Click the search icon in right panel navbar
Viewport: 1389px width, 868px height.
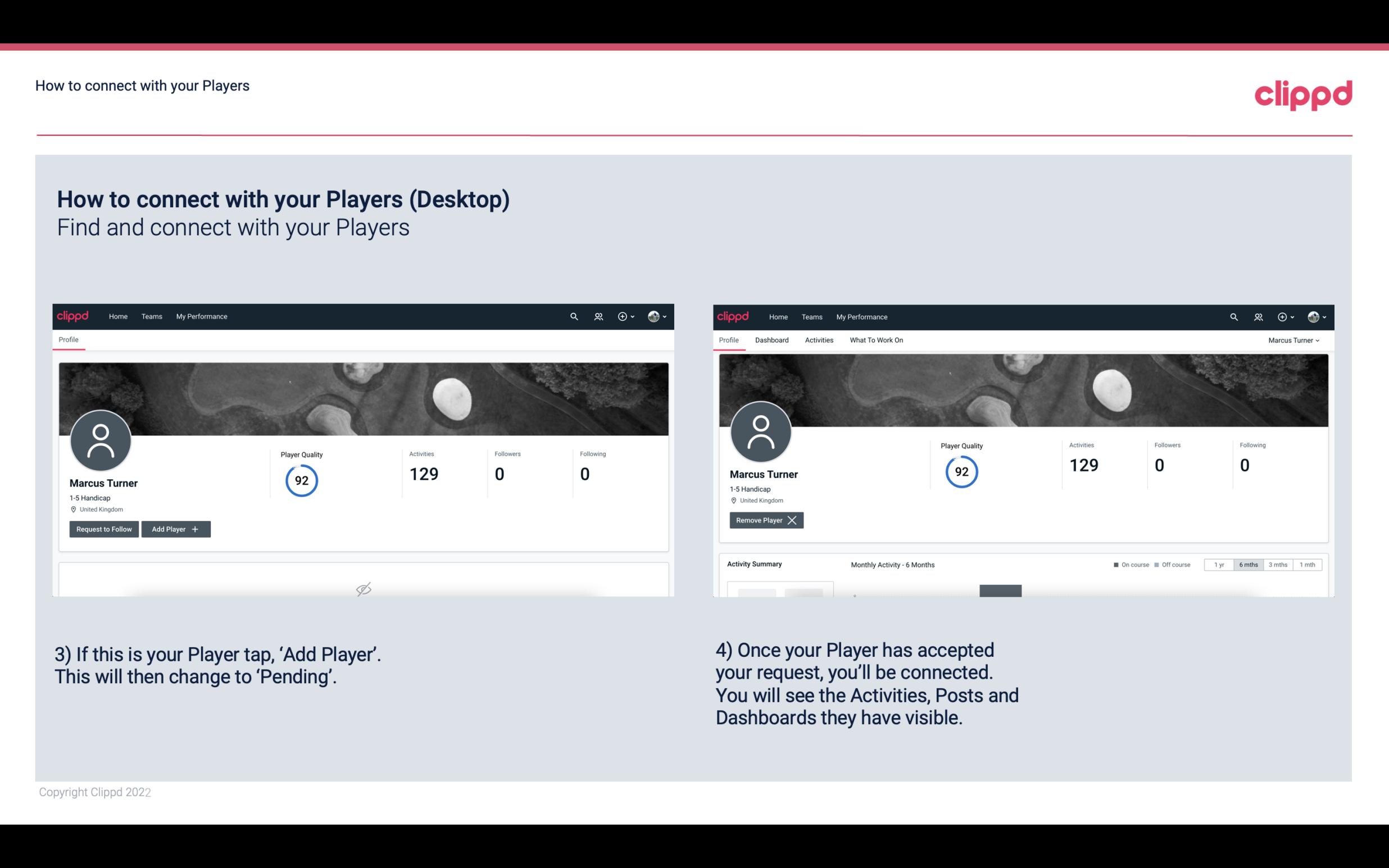coord(1232,316)
